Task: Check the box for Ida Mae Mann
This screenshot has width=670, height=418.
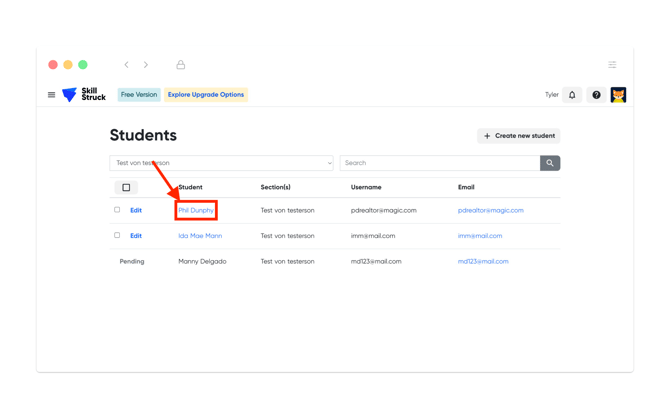Action: [x=117, y=236]
